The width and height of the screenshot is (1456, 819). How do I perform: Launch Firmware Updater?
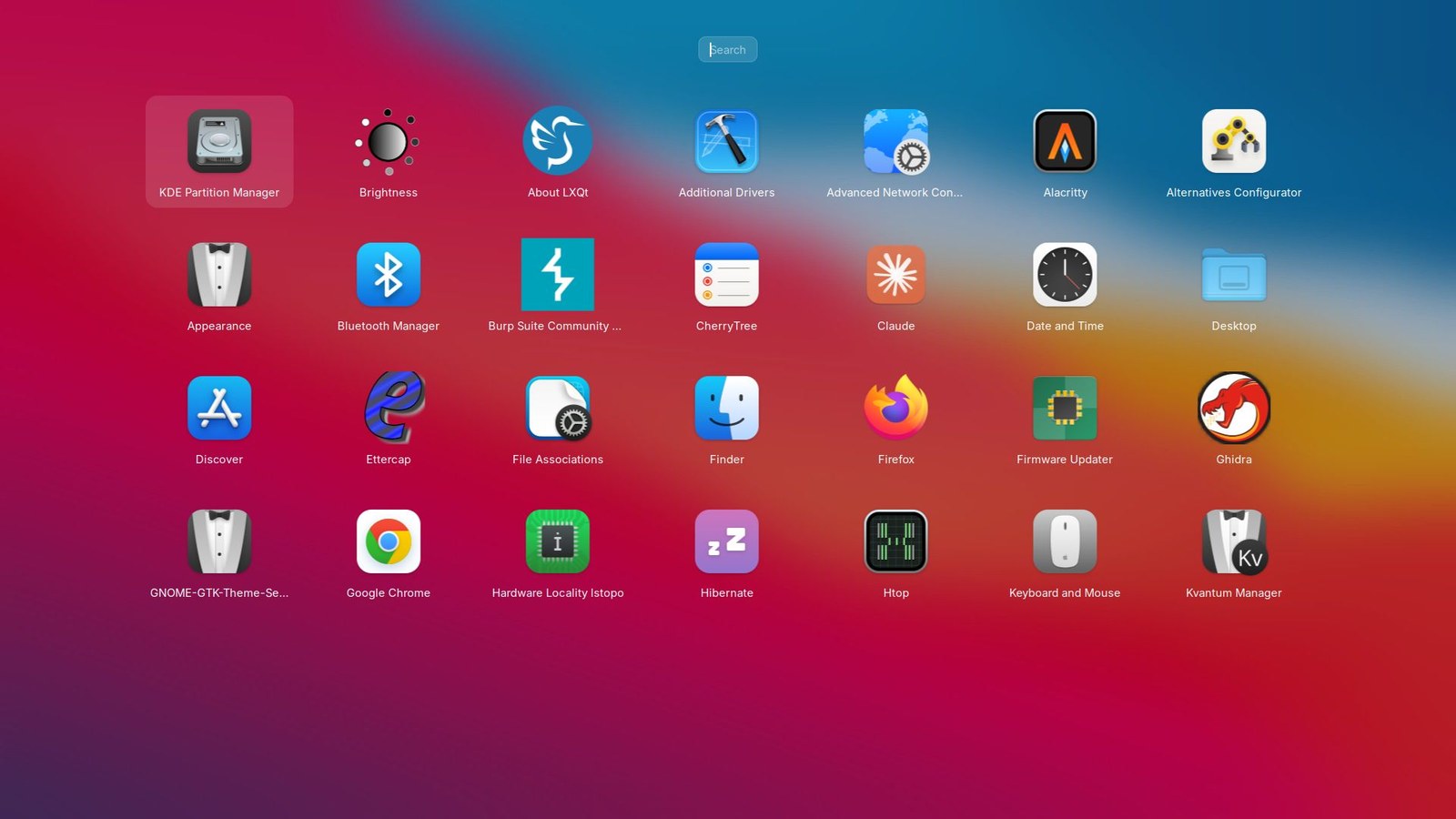point(1065,409)
